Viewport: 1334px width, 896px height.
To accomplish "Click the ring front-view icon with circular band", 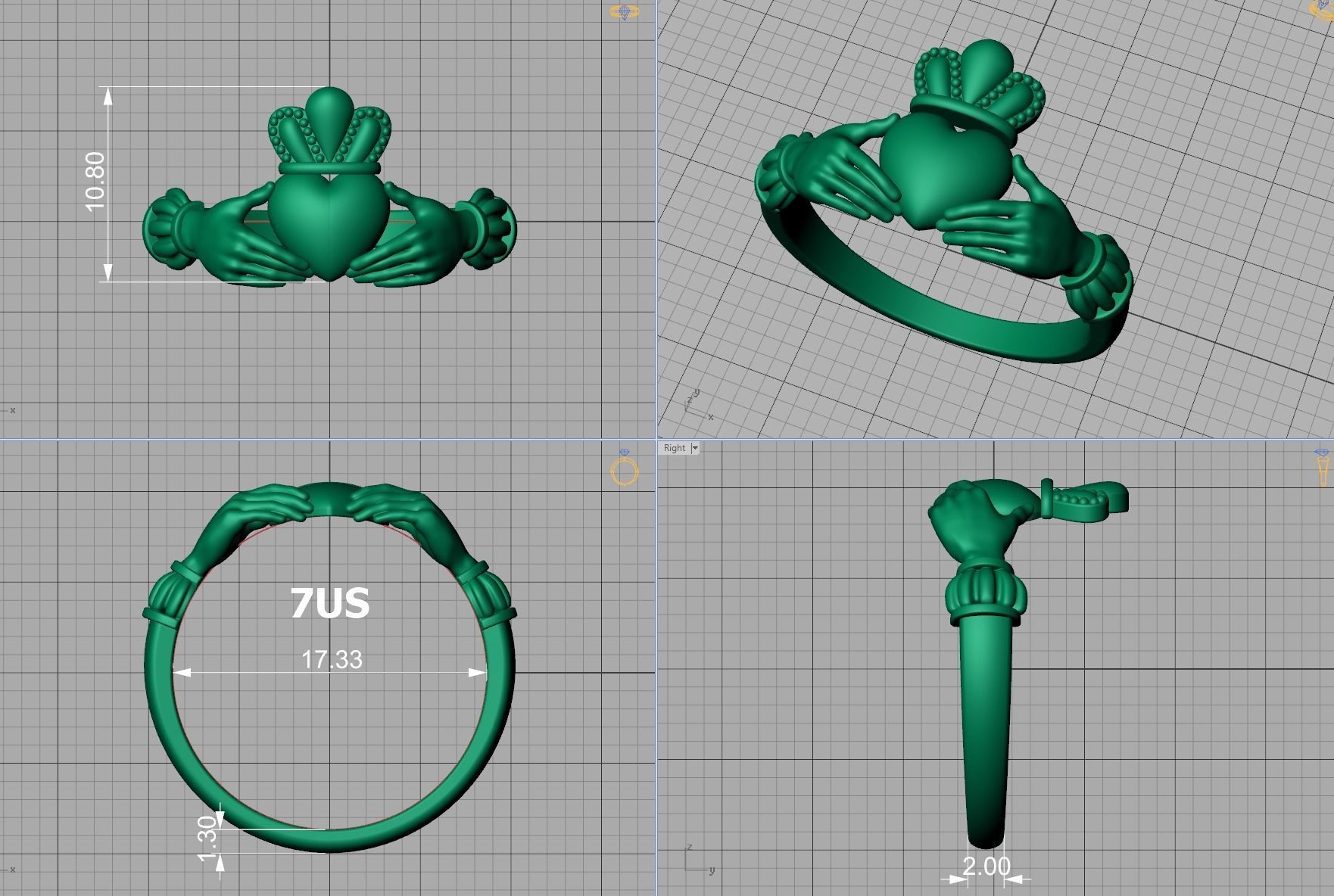I will click(625, 467).
